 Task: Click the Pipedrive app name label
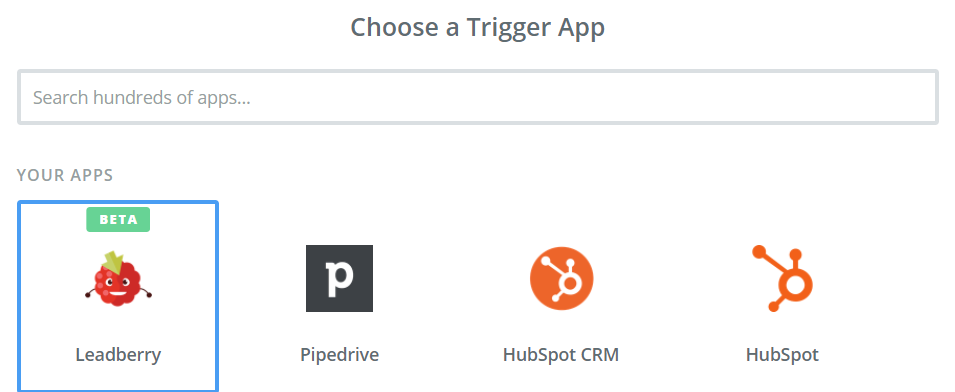(339, 354)
